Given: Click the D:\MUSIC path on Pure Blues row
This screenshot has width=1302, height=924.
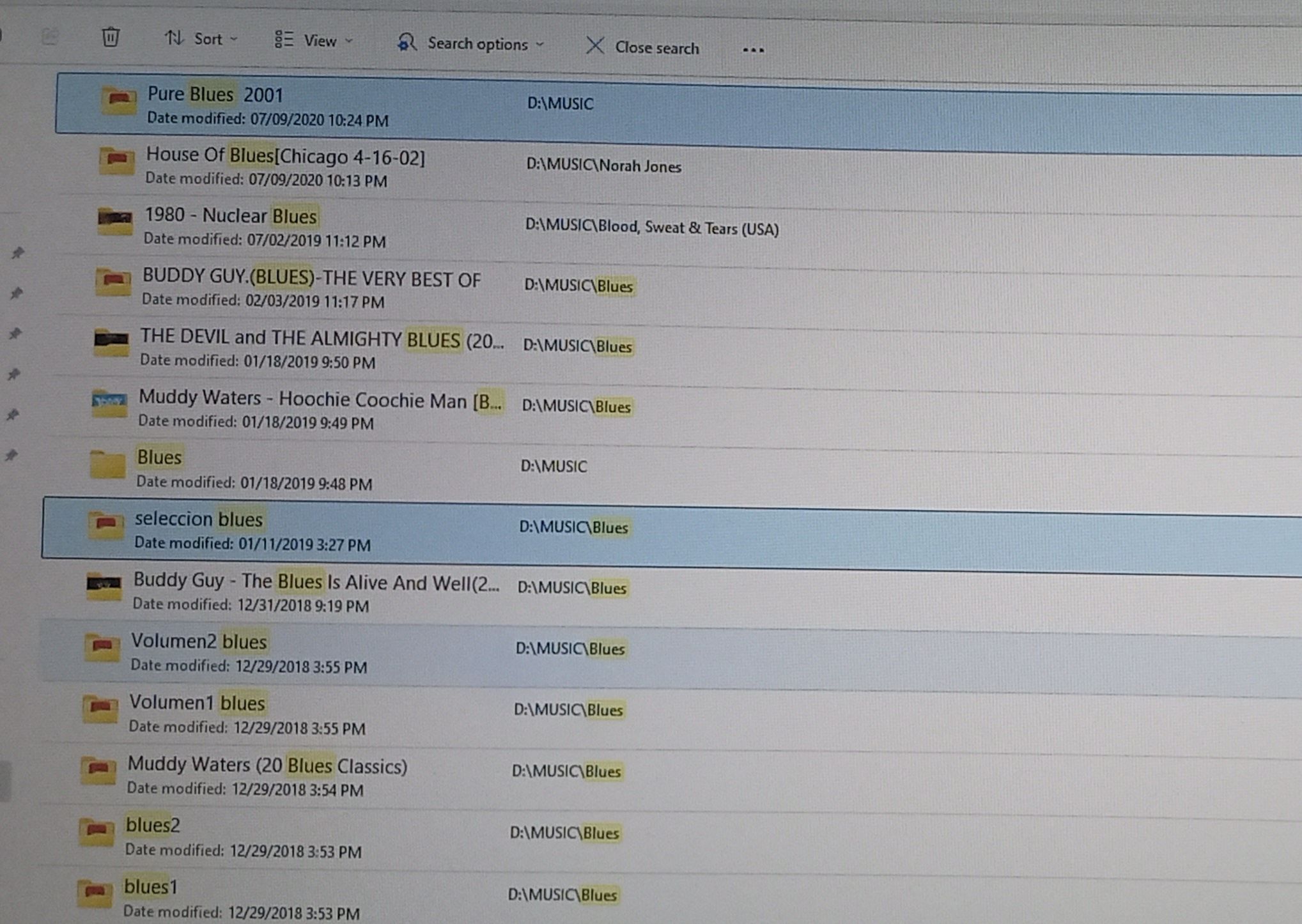Looking at the screenshot, I should tap(561, 104).
